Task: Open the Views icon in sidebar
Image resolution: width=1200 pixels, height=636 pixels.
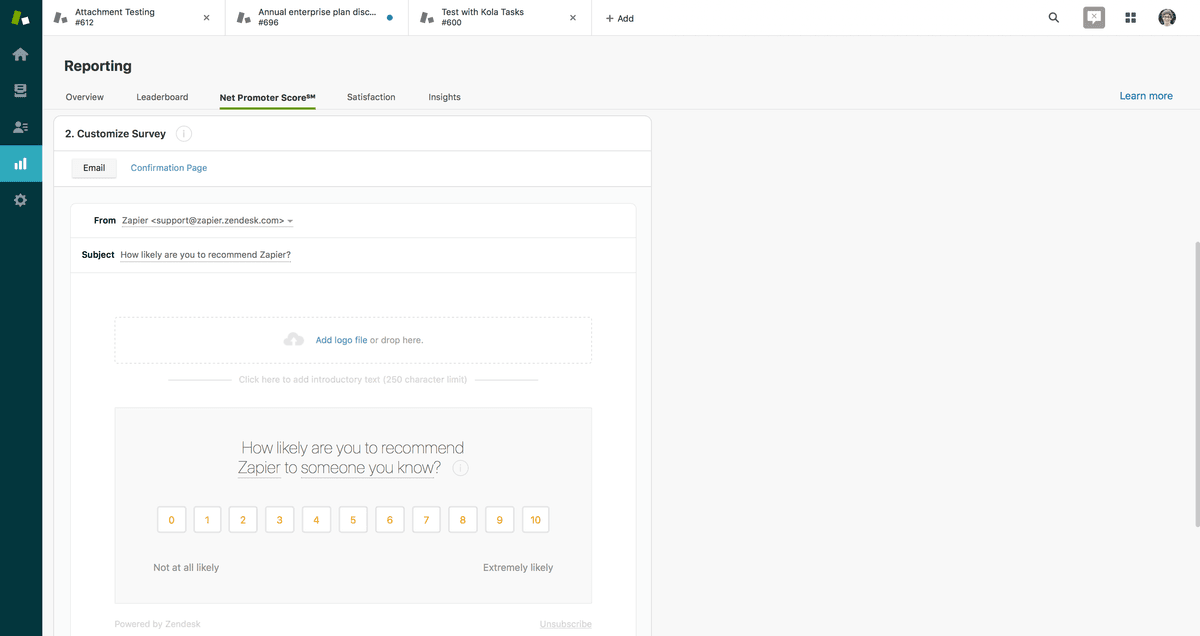Action: pyautogui.click(x=20, y=91)
